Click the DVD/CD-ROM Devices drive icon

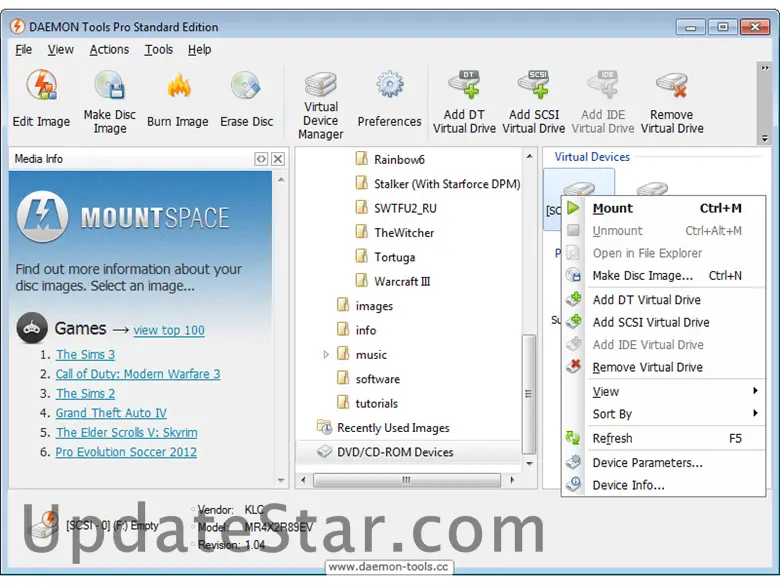(x=324, y=452)
